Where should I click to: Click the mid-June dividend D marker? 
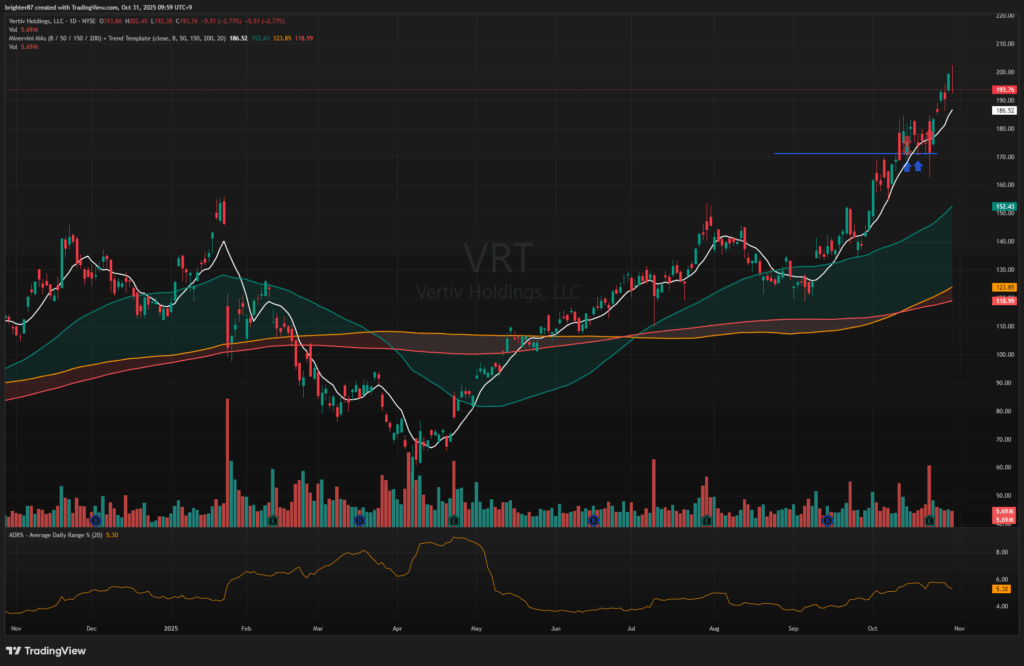tap(593, 521)
